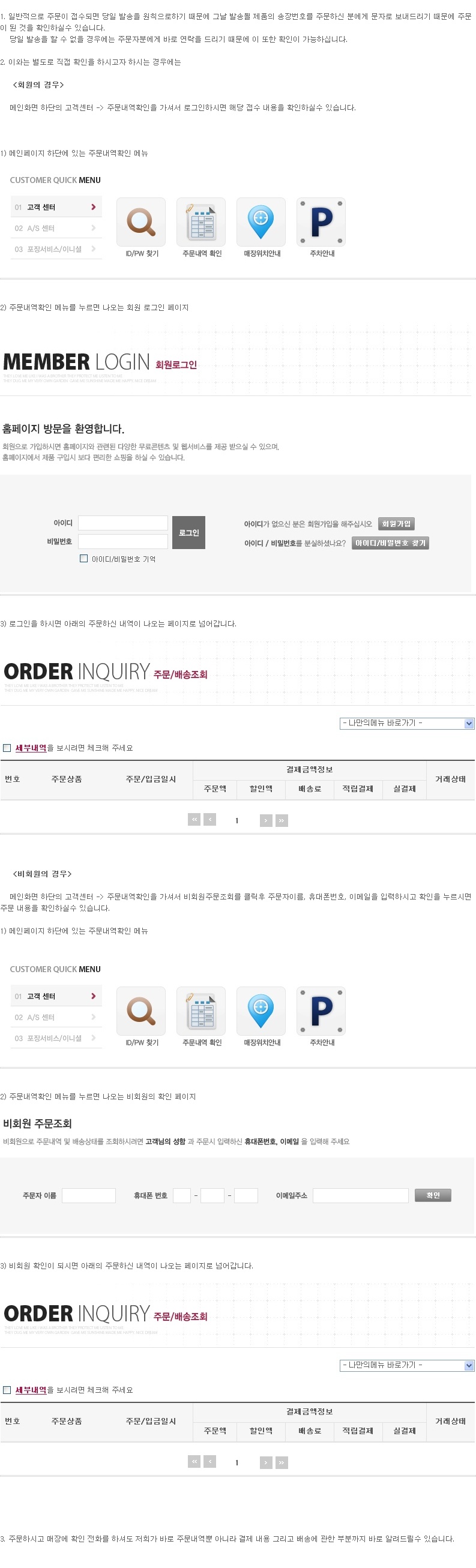The width and height of the screenshot is (476, 1568).
Task: Open upper 주문내역 확인 notepad icon
Action: tap(201, 222)
